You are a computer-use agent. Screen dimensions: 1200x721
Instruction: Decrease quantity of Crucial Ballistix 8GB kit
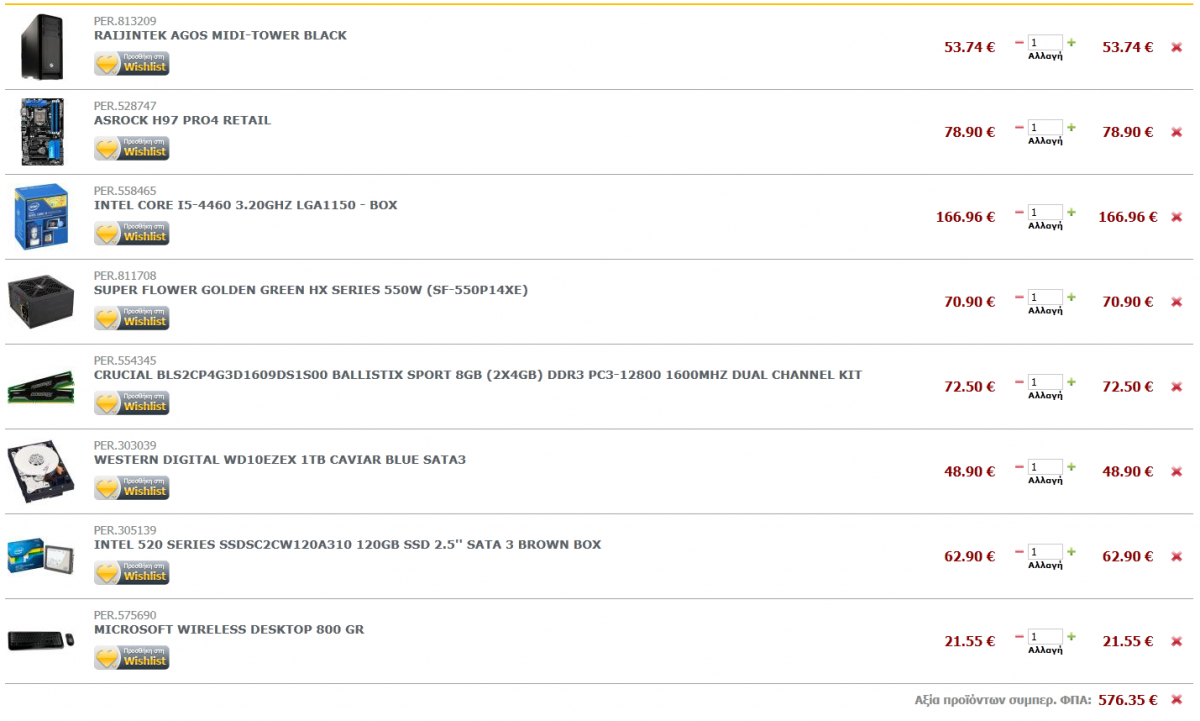1019,382
